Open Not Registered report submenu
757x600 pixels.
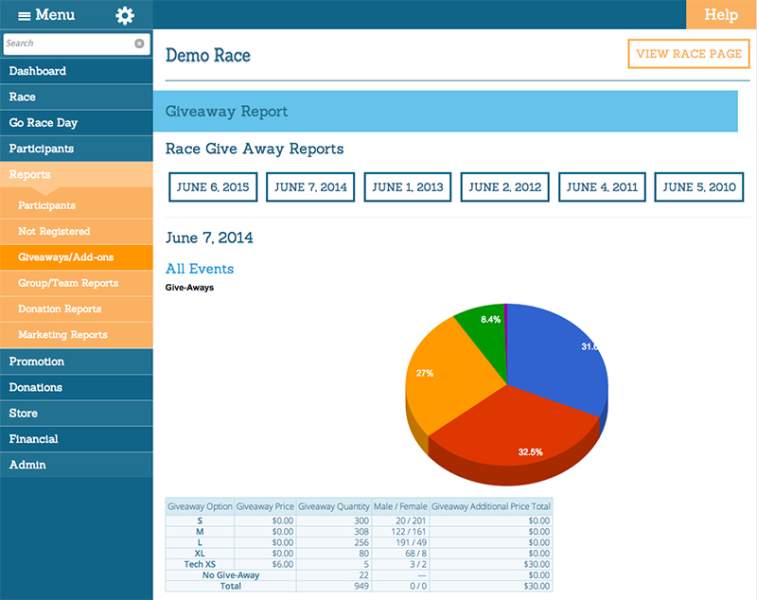(53, 231)
